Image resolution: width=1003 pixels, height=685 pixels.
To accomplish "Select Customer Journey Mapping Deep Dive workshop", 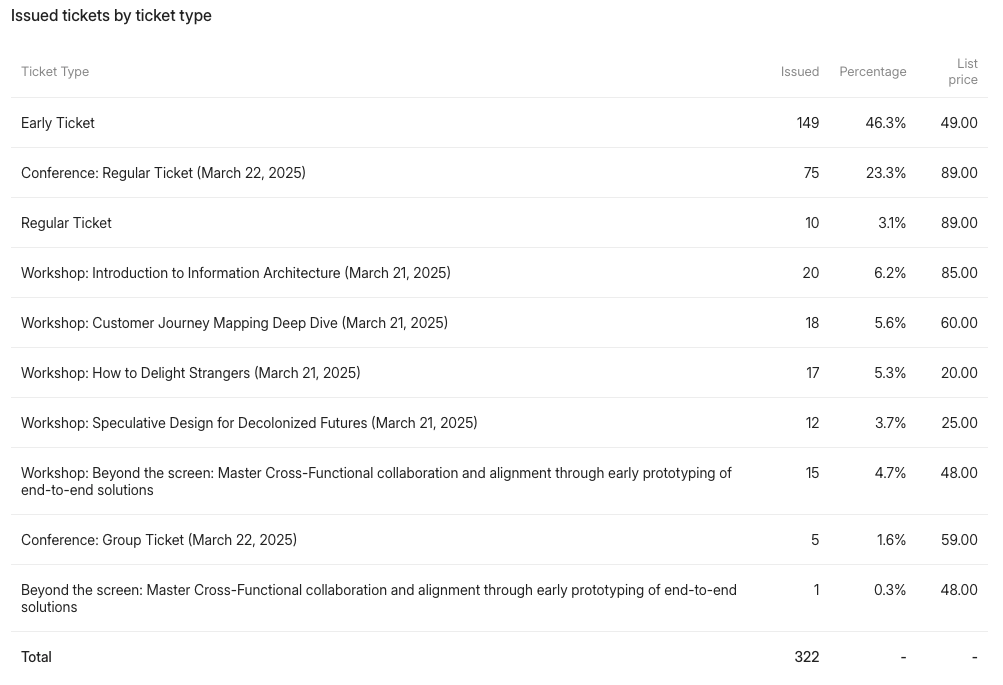I will tap(234, 323).
